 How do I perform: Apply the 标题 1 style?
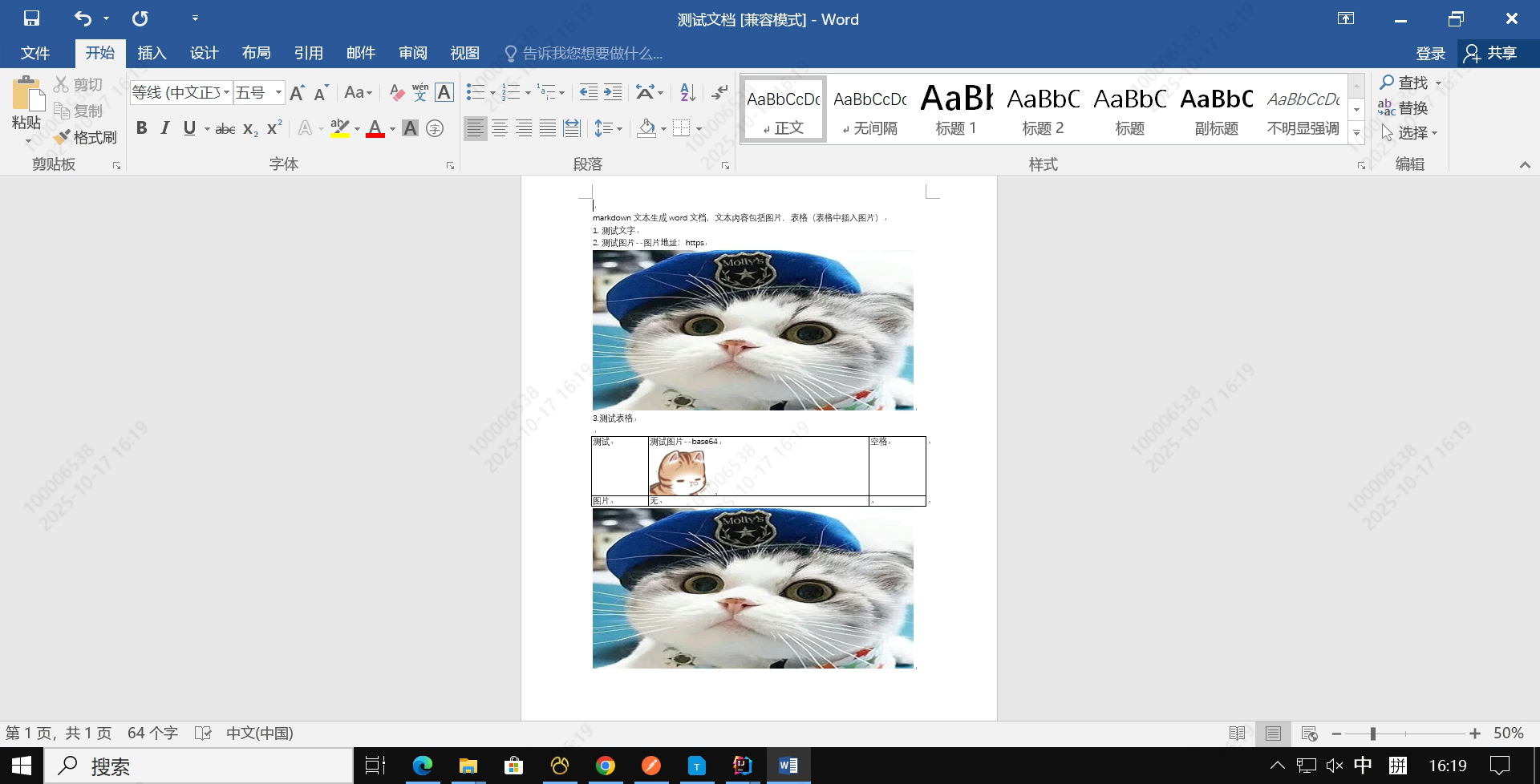pyautogui.click(x=955, y=108)
